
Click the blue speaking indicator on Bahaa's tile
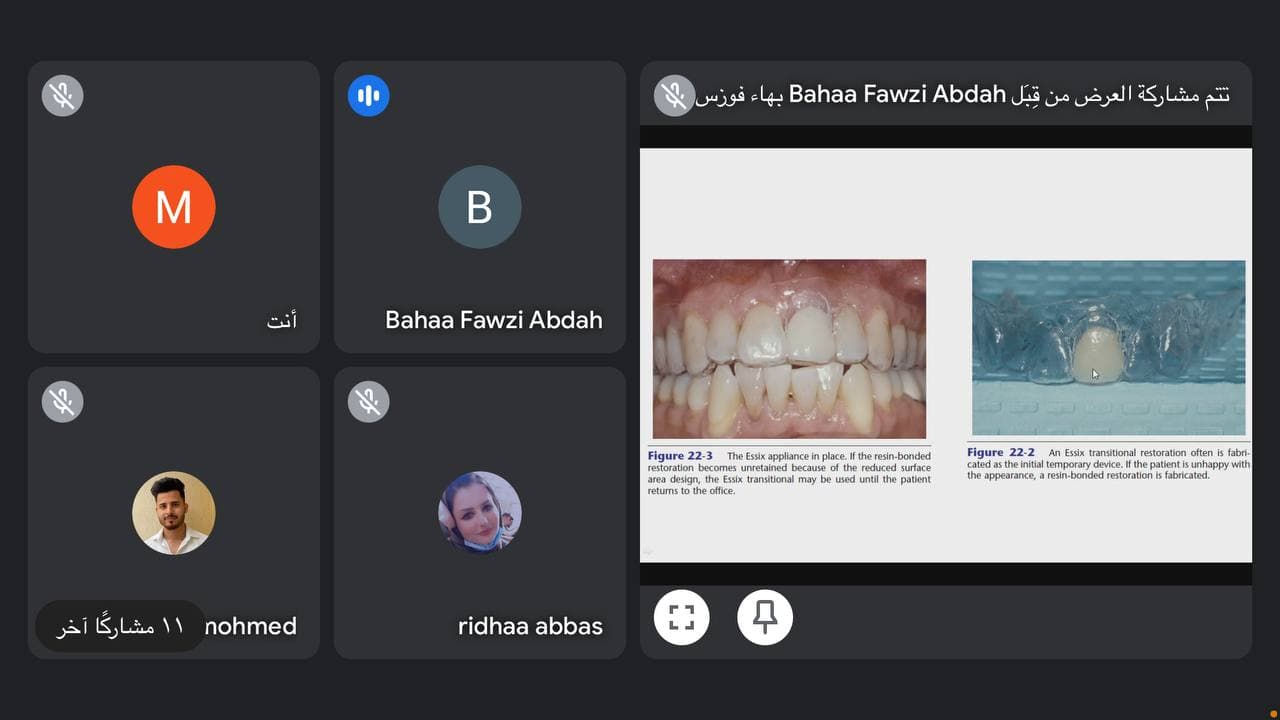[x=368, y=96]
